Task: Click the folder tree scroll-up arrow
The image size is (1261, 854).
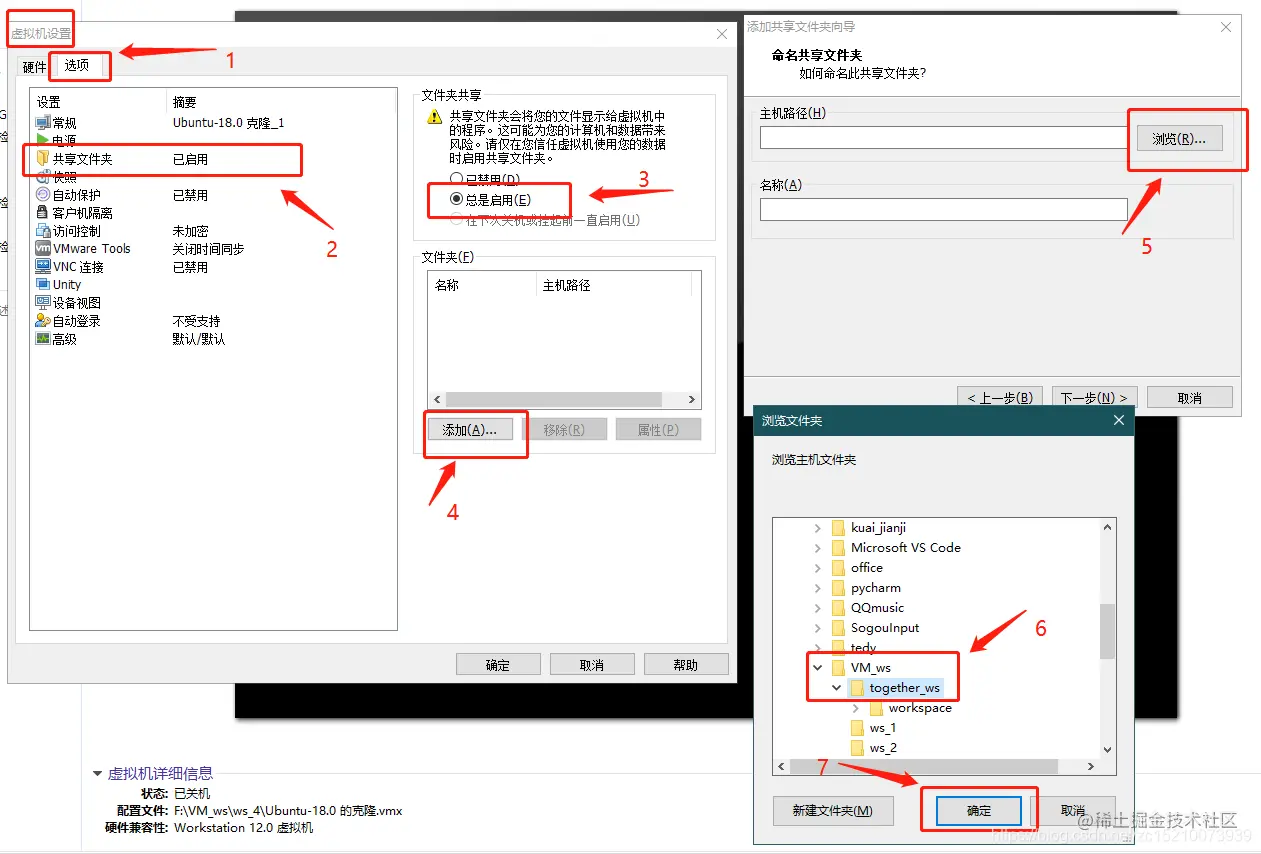Action: coord(1107,527)
